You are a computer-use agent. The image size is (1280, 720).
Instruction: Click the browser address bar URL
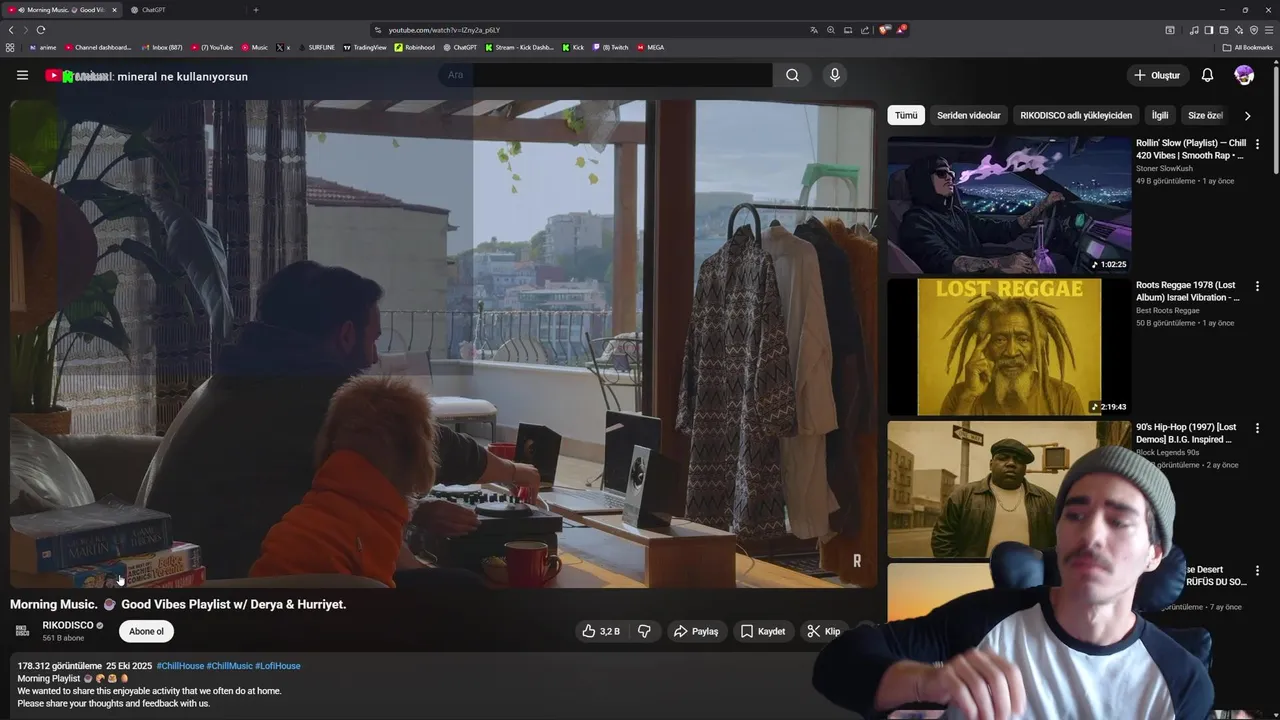tap(444, 30)
